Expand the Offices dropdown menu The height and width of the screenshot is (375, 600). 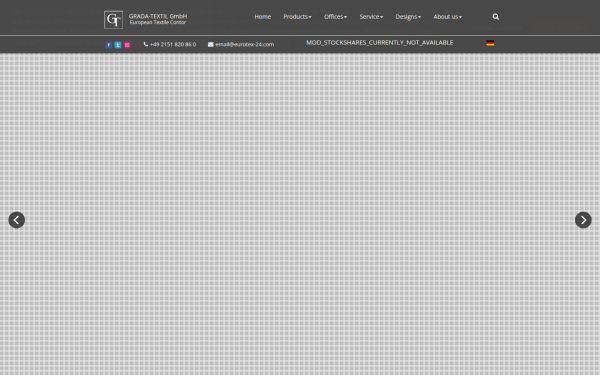pyautogui.click(x=335, y=17)
